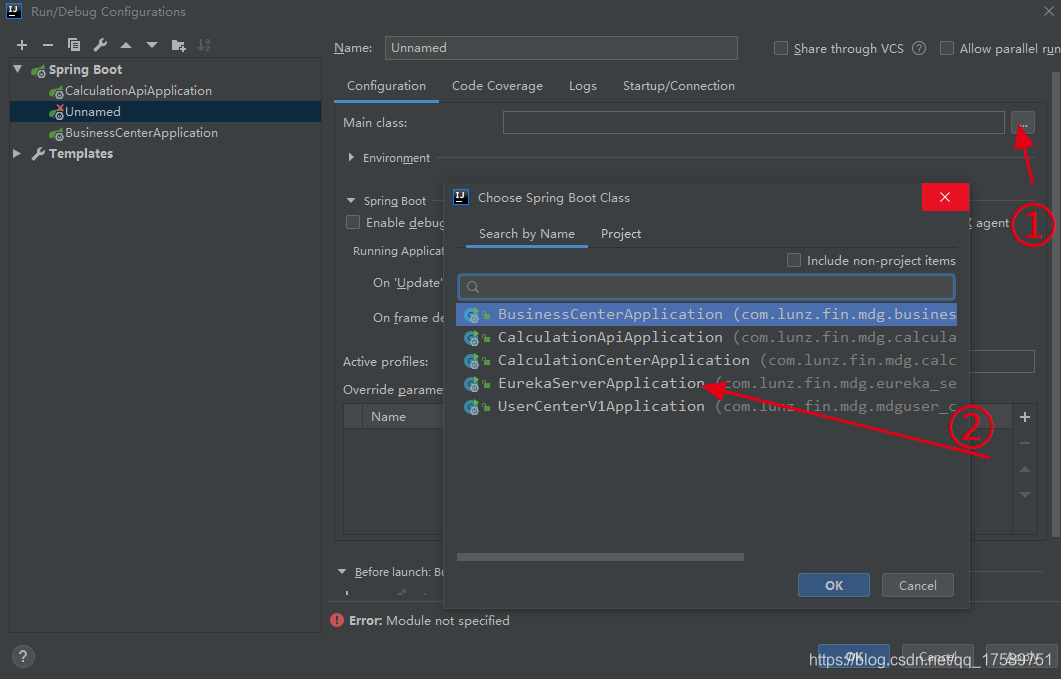Click the Name column header
This screenshot has width=1061, height=679.
tap(388, 417)
